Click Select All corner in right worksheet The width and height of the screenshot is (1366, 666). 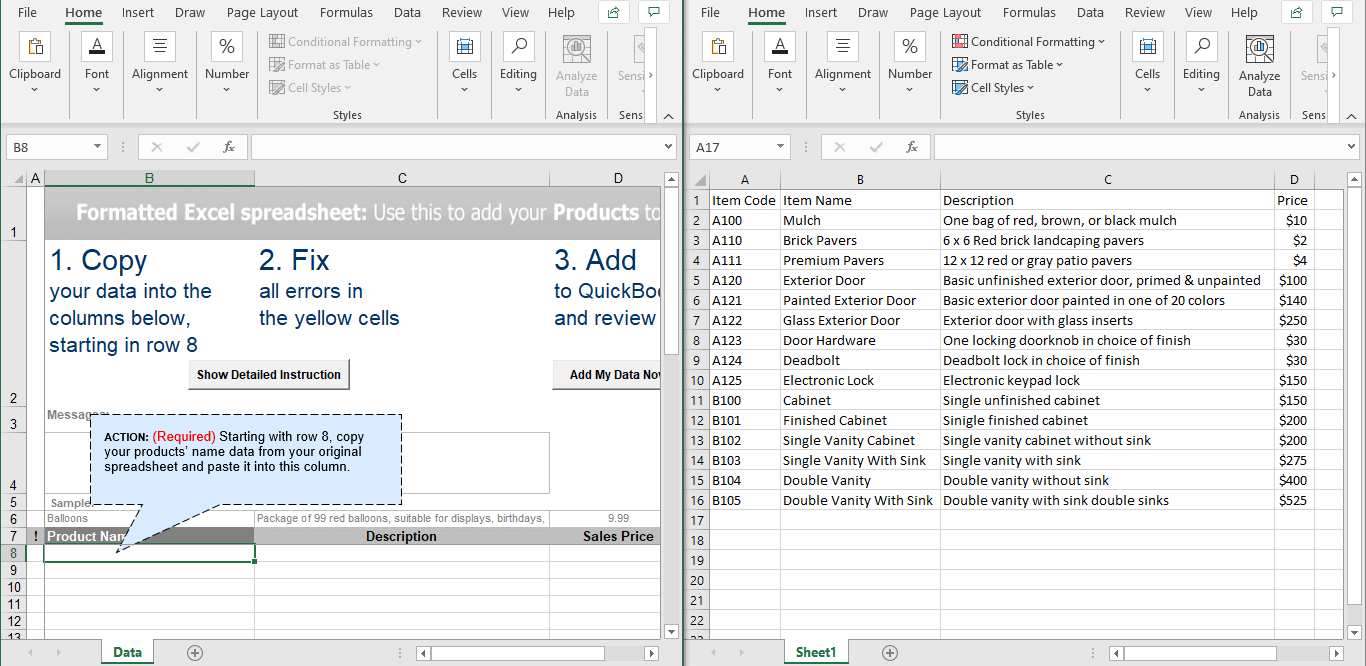click(x=698, y=179)
